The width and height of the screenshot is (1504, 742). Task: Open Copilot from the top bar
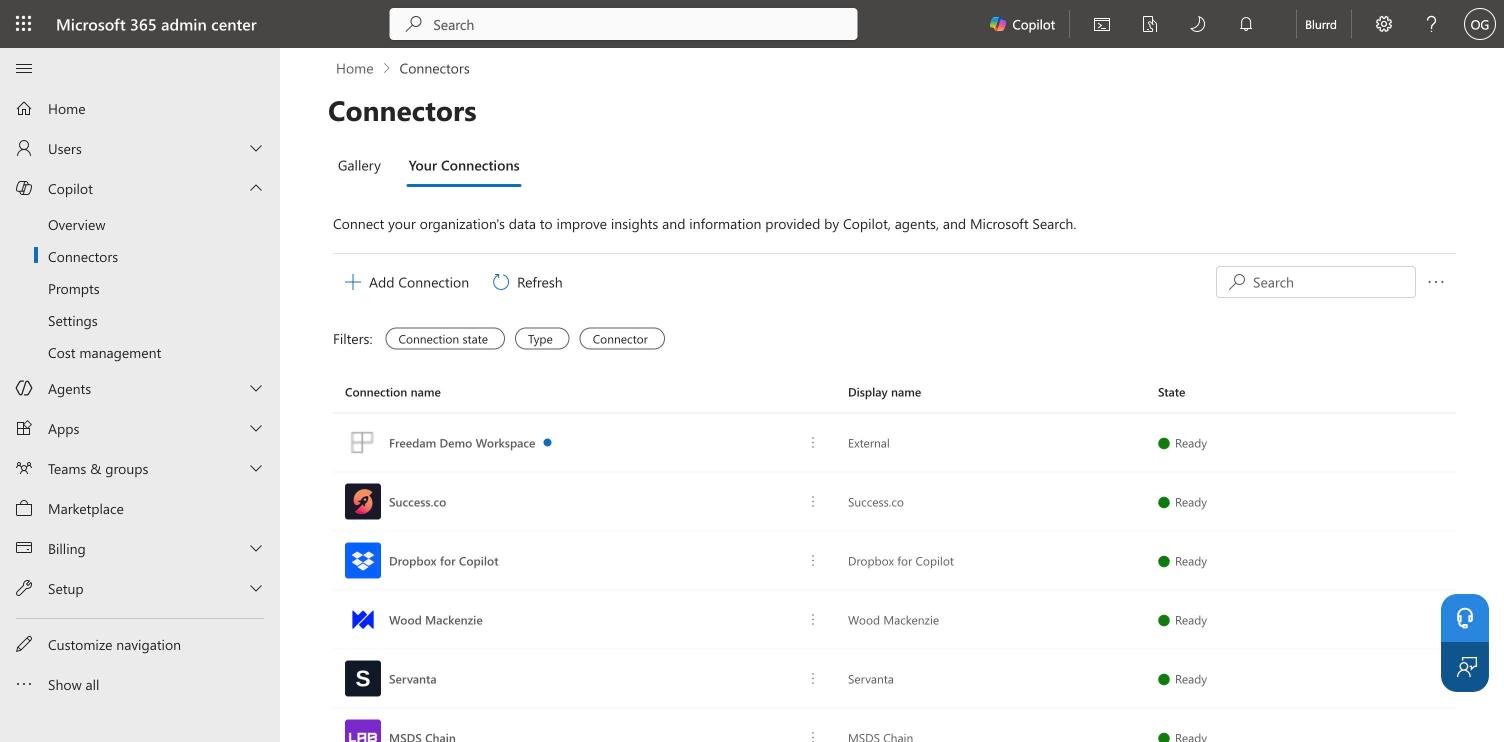(x=1022, y=24)
